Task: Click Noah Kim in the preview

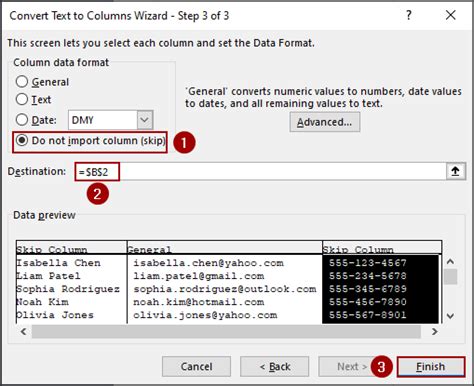Action: tap(42, 302)
